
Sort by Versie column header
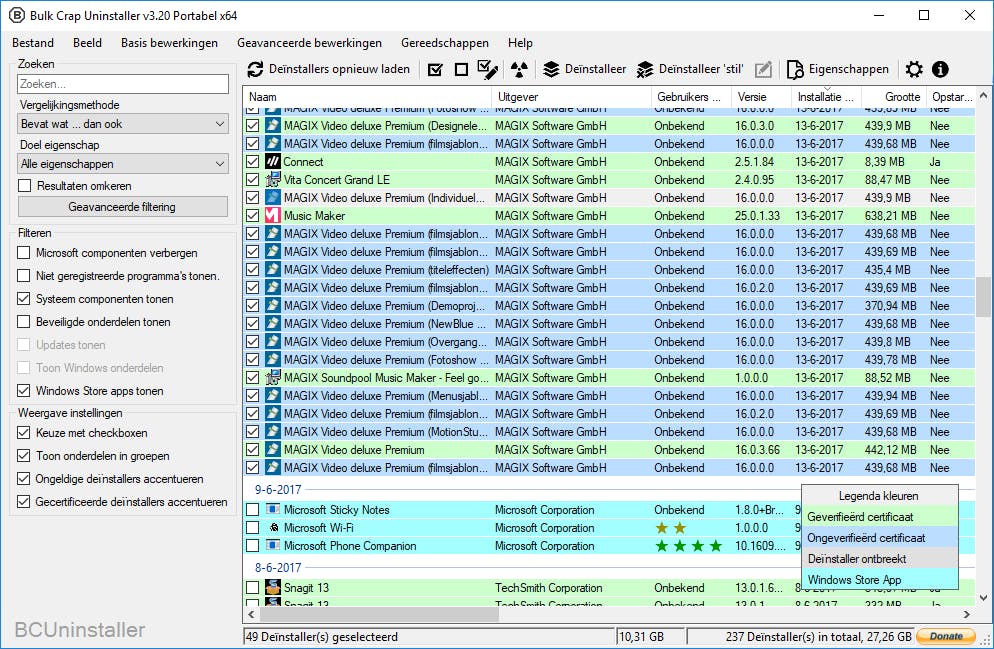click(x=761, y=97)
